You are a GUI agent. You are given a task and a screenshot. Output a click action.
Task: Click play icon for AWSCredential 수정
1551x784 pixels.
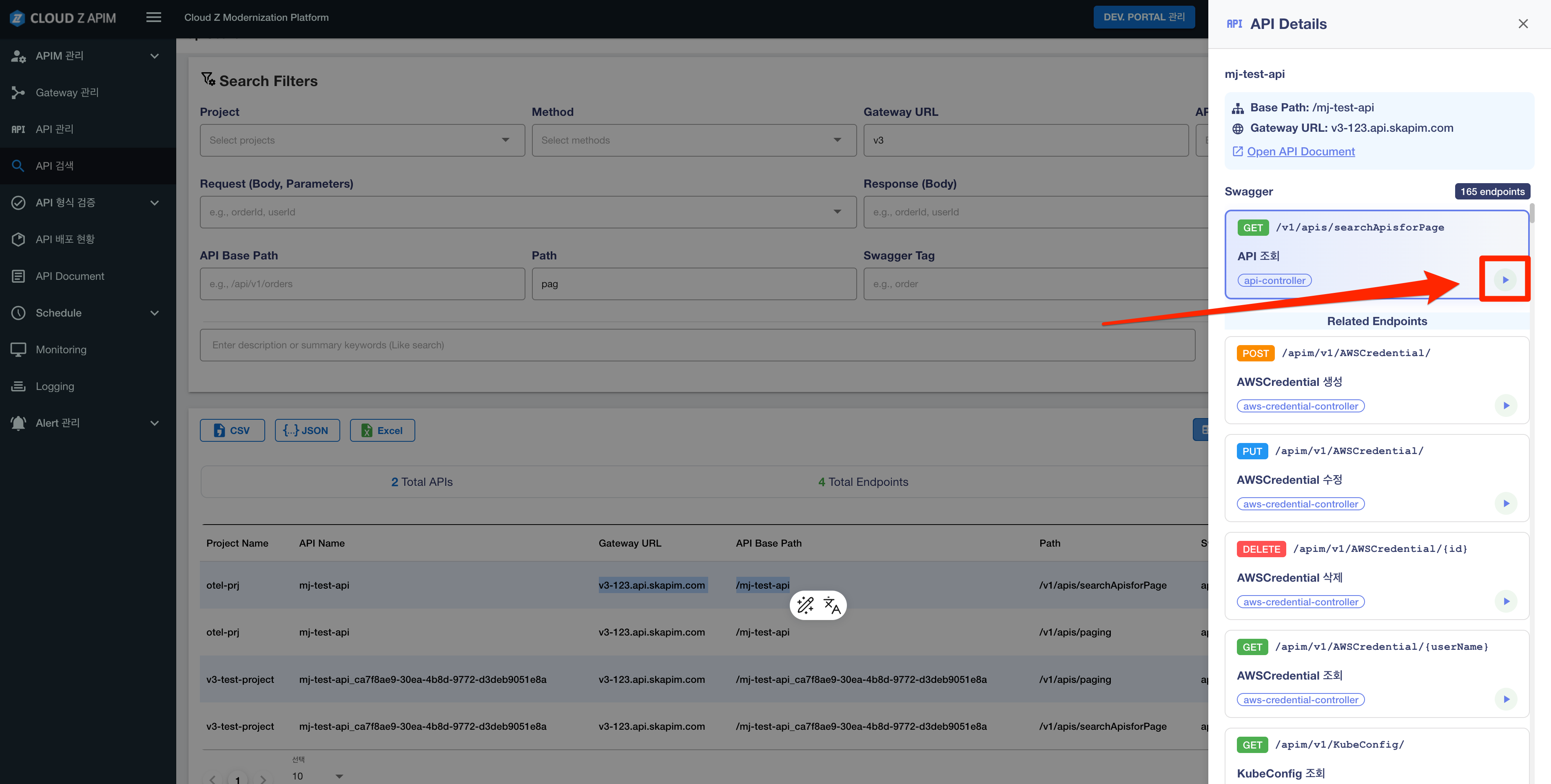click(1506, 503)
